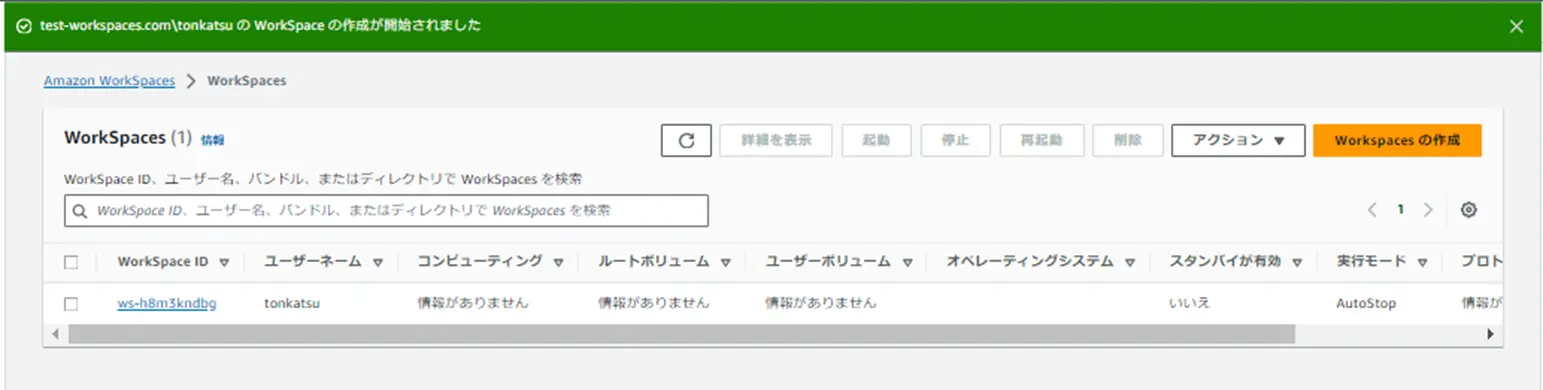This screenshot has height=390, width=1543.
Task: Sort by コンピューティング column arrow
Action: [x=557, y=262]
